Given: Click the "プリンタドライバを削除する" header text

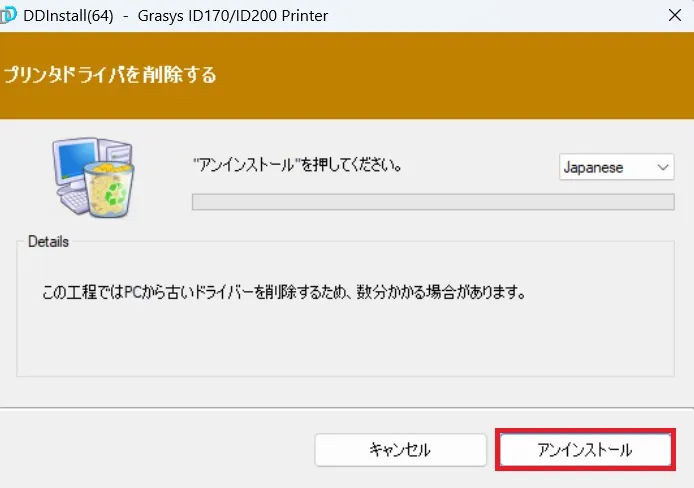Looking at the screenshot, I should point(110,75).
